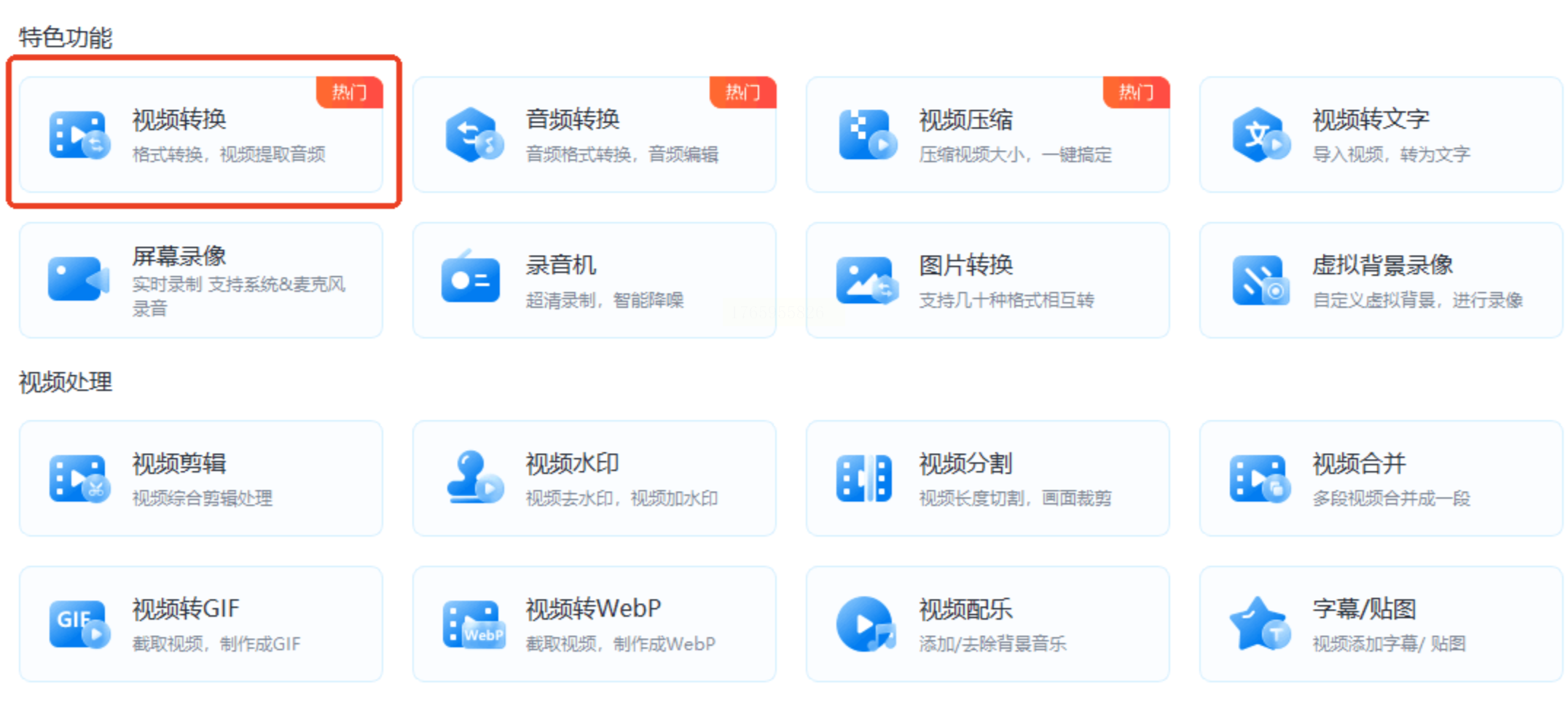Click the 视频合并 merge icon

tap(1261, 479)
